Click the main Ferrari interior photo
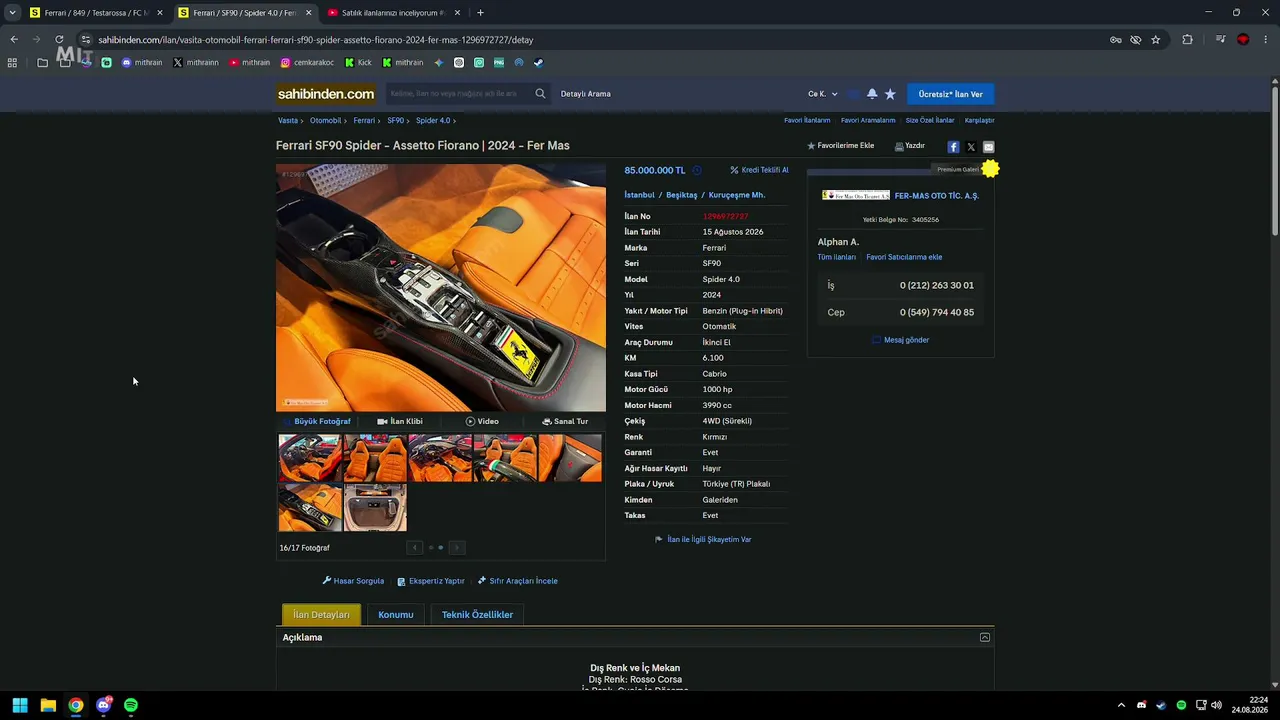Viewport: 1280px width, 720px height. coord(441,288)
